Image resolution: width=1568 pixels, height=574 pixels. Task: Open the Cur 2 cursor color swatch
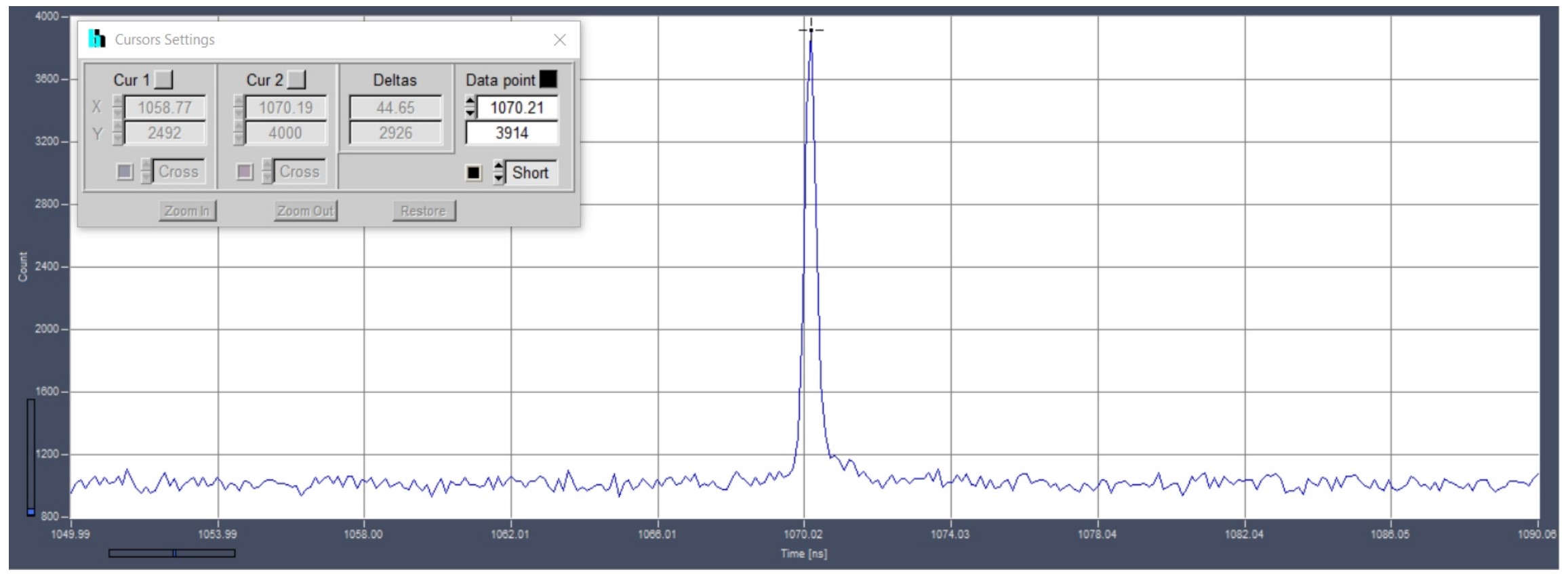[245, 171]
